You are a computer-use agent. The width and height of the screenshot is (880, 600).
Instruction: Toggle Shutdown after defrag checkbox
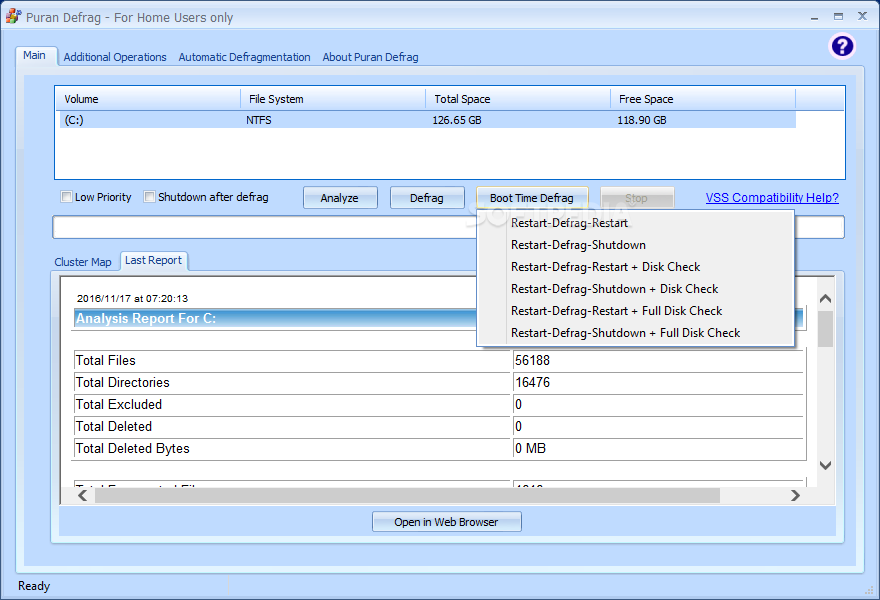(149, 197)
